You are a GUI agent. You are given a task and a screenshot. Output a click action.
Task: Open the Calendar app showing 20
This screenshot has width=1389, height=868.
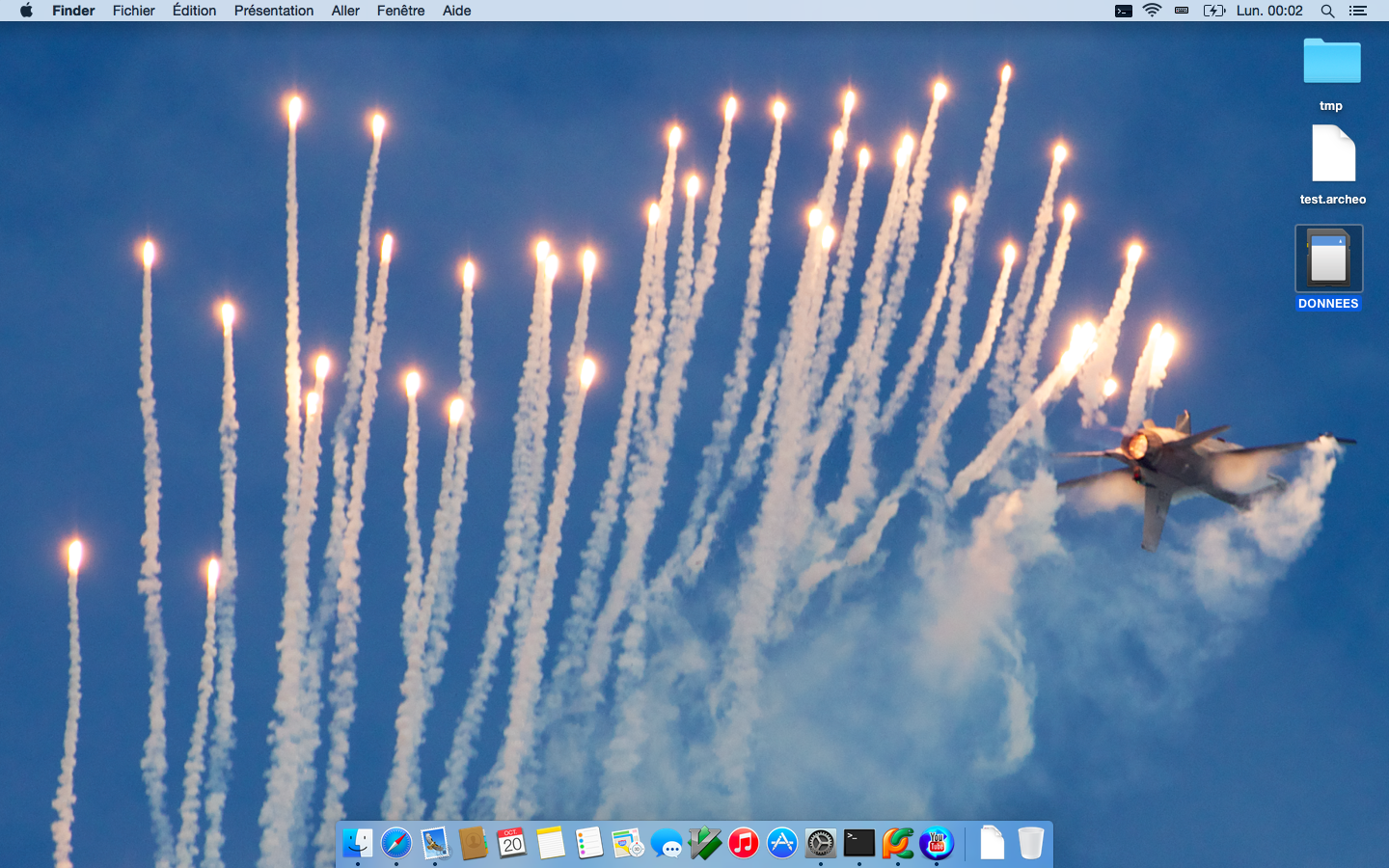[511, 843]
